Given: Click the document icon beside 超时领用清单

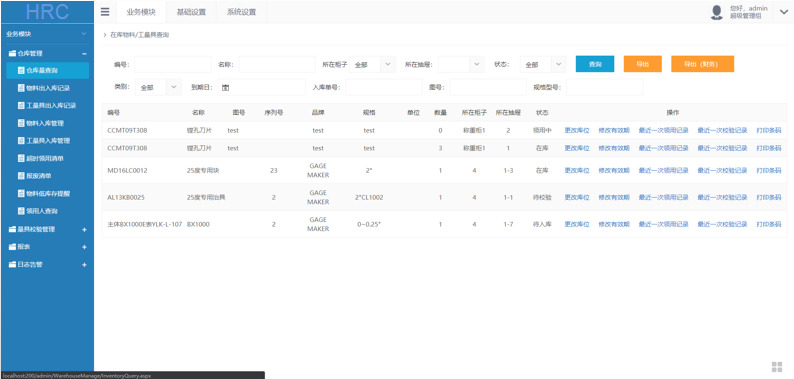Looking at the screenshot, I should [x=21, y=158].
